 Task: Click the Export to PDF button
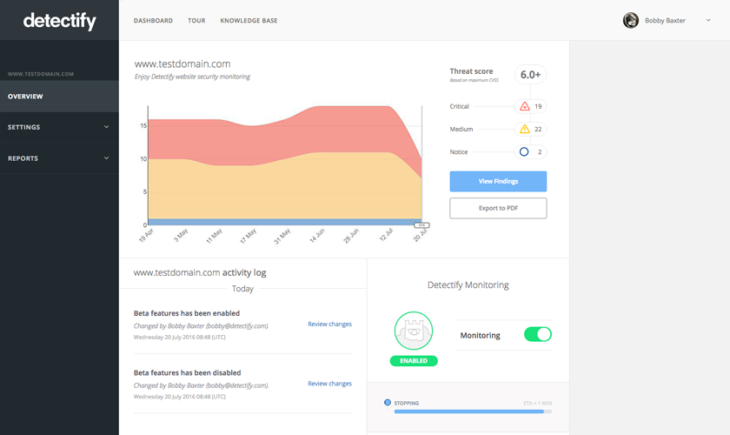pyautogui.click(x=498, y=208)
